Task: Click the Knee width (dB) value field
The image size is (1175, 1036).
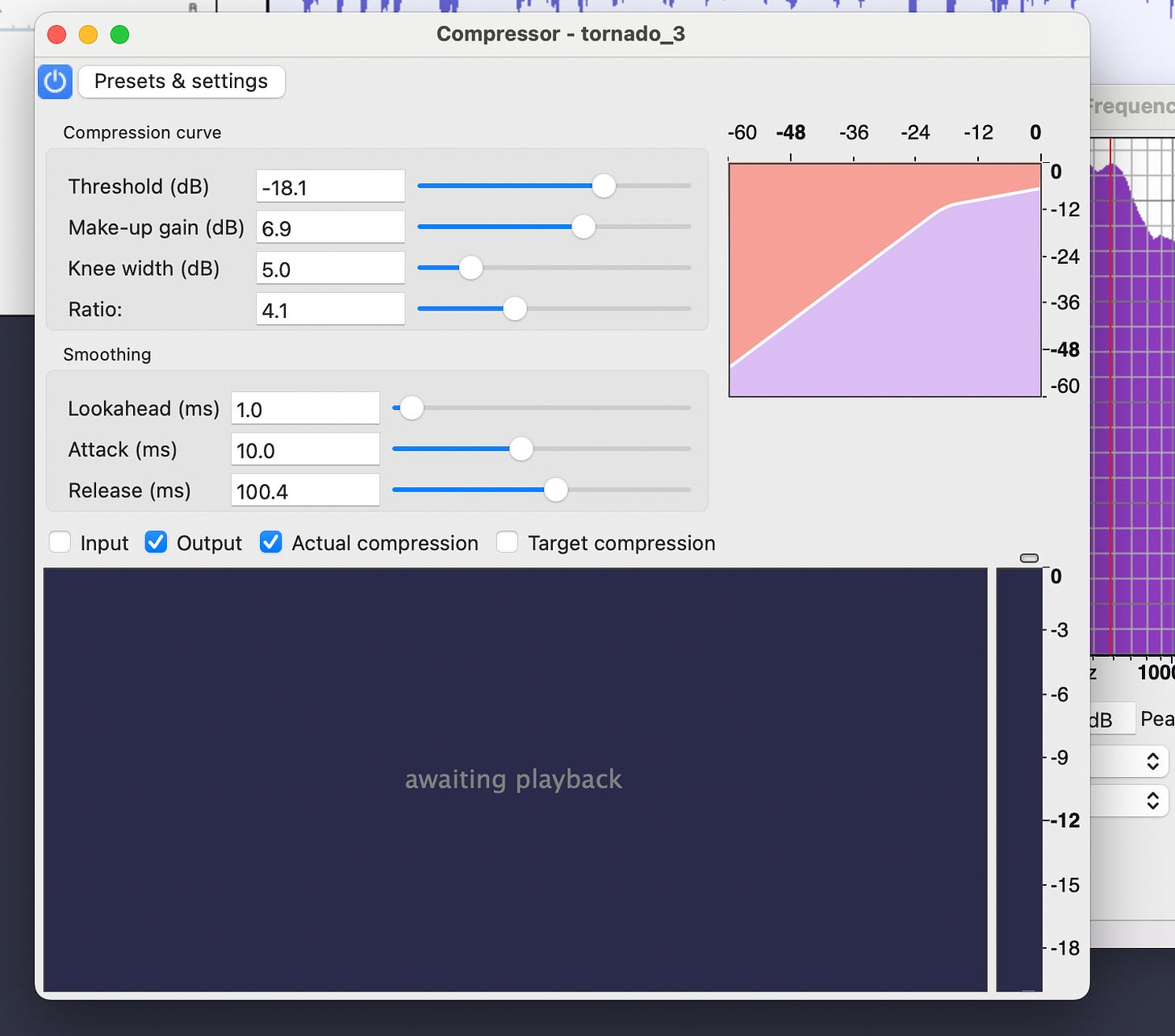Action: 330,269
